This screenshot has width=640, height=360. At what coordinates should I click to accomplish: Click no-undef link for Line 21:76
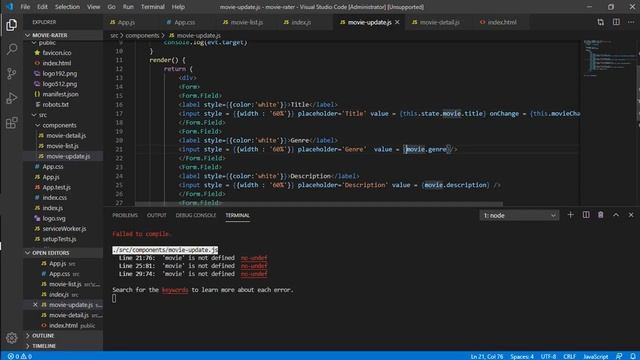tap(254, 258)
